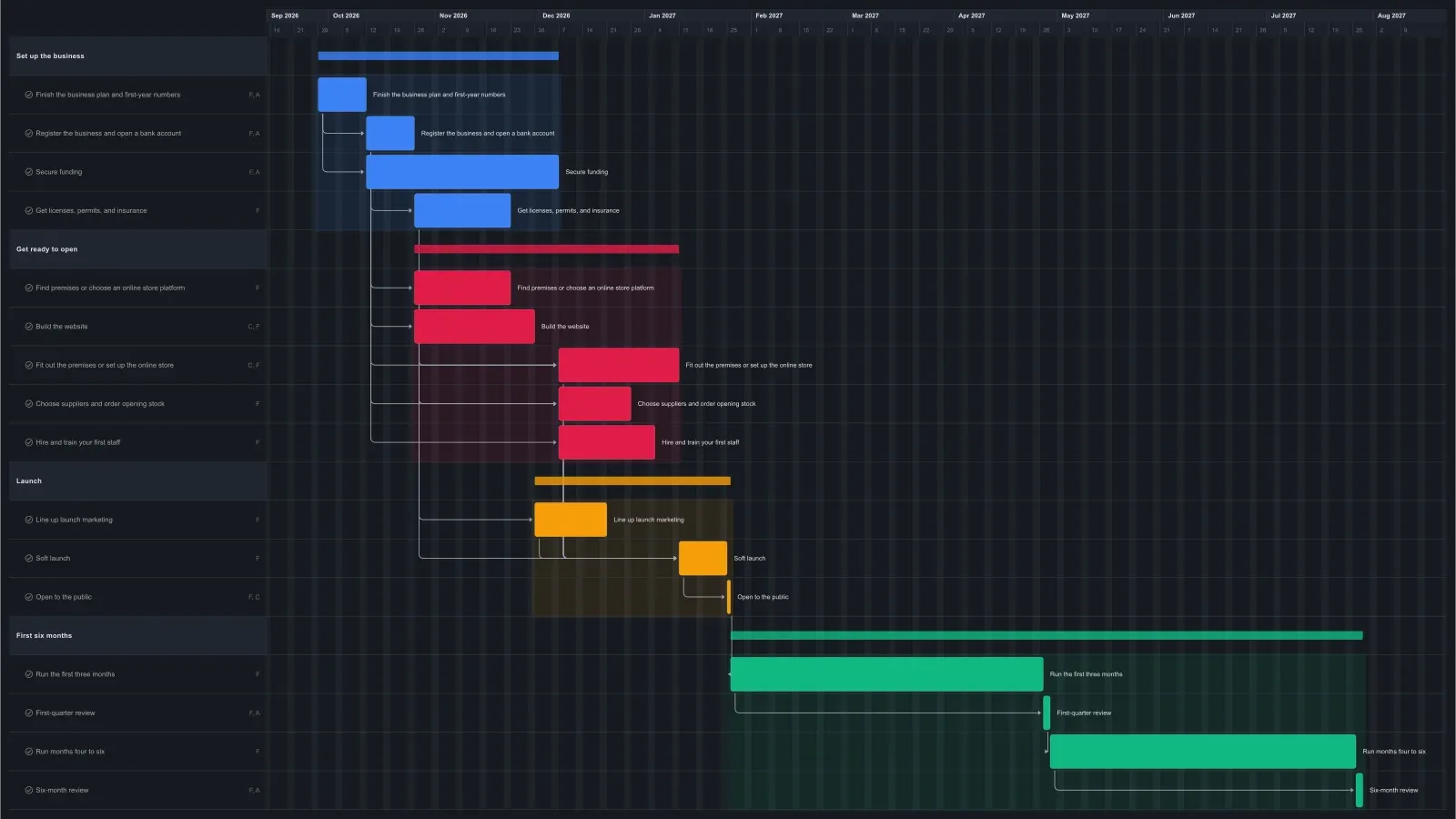
Task: Click 'Jul 2027' in the timeline header
Action: [x=1283, y=15]
